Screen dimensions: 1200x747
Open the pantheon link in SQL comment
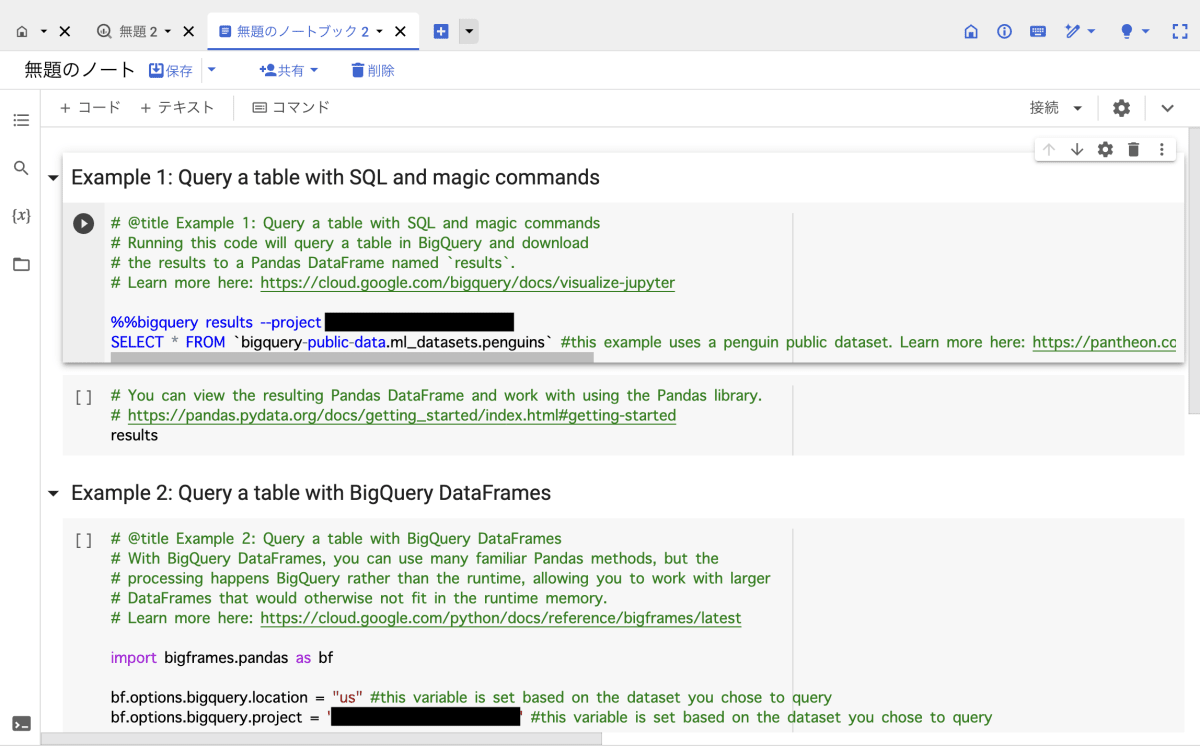click(x=1104, y=342)
